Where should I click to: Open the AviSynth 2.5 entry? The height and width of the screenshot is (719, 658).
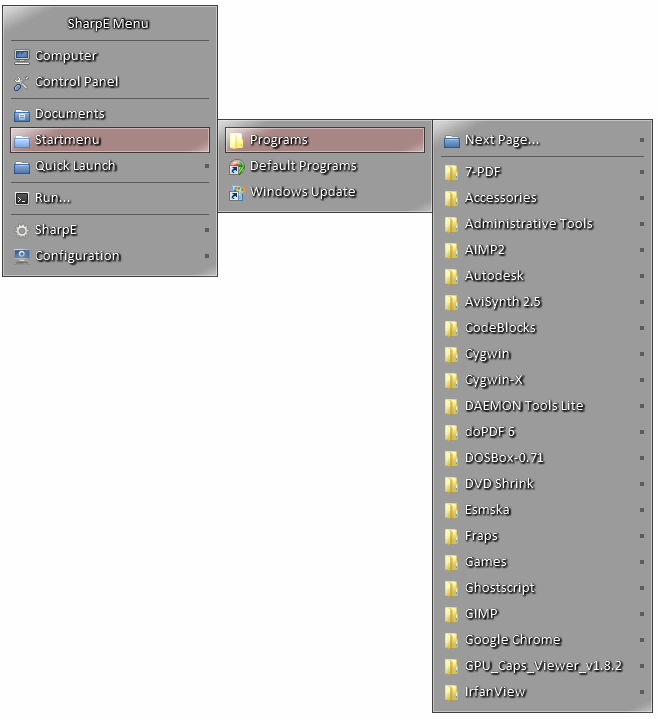pyautogui.click(x=542, y=302)
